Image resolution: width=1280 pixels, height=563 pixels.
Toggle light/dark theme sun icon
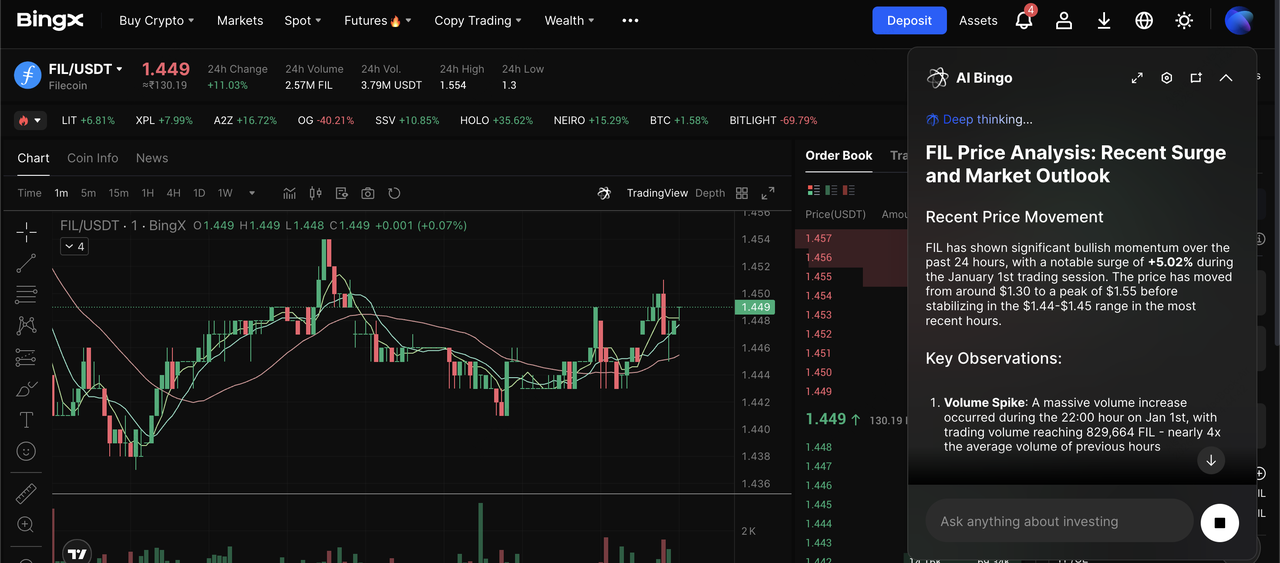(x=1184, y=21)
